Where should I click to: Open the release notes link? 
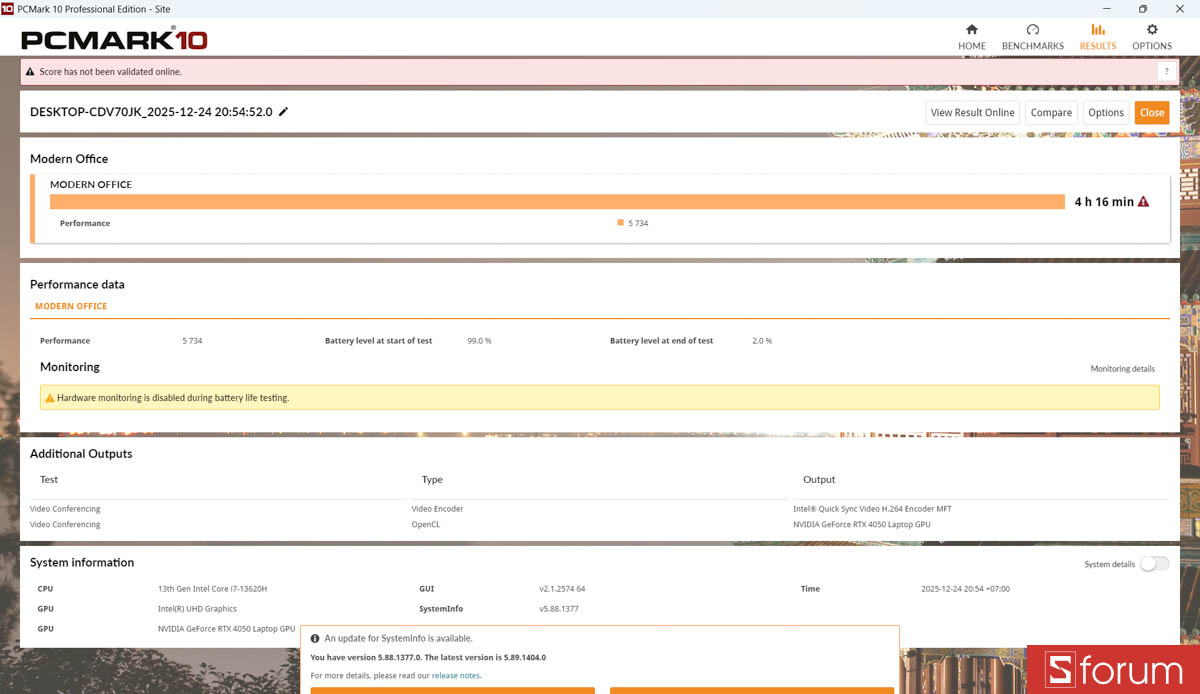coord(456,676)
